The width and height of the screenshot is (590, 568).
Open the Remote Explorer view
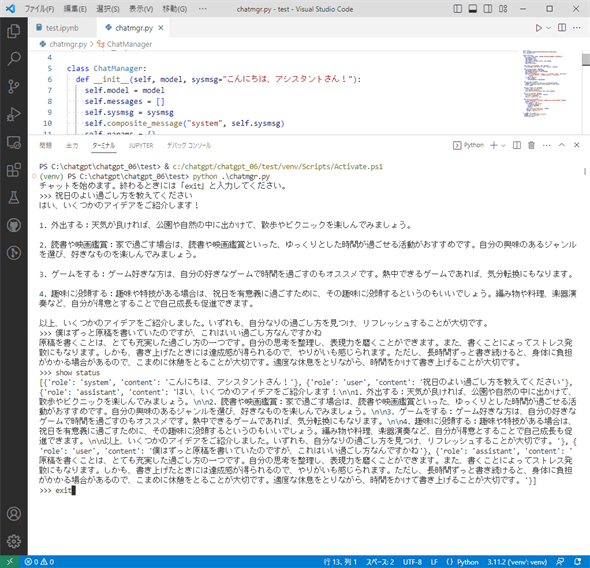pyautogui.click(x=14, y=142)
